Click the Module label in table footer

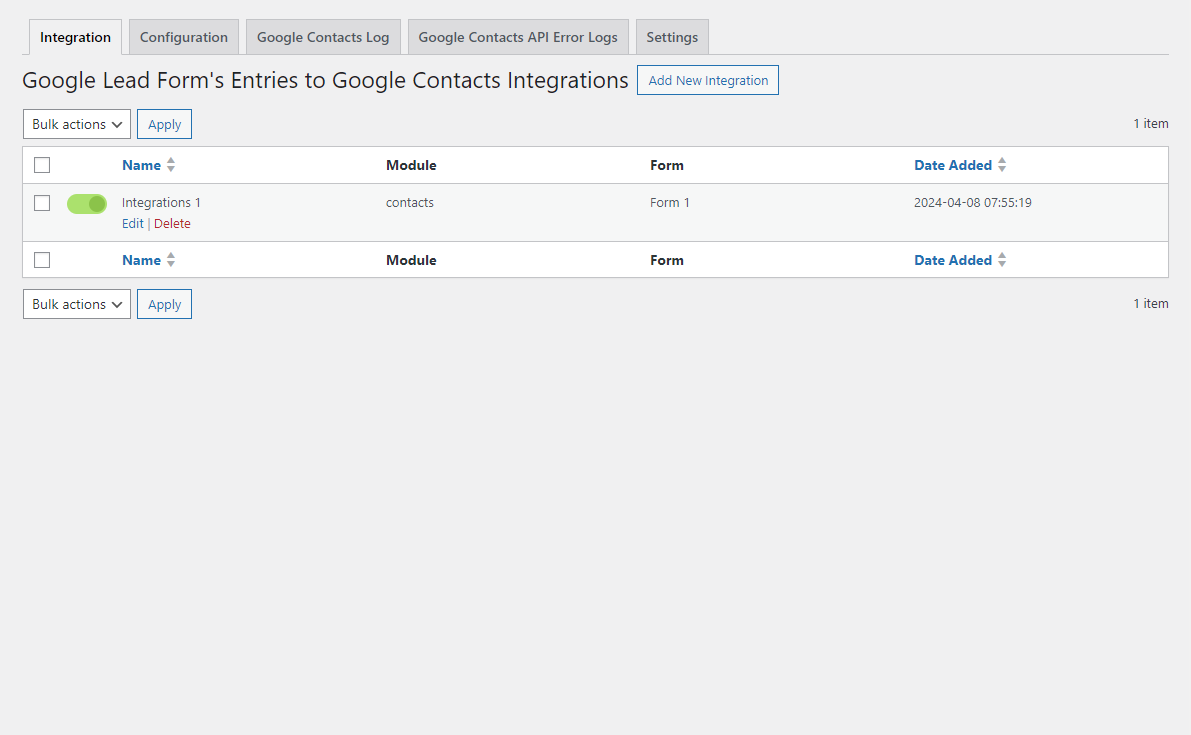[411, 260]
